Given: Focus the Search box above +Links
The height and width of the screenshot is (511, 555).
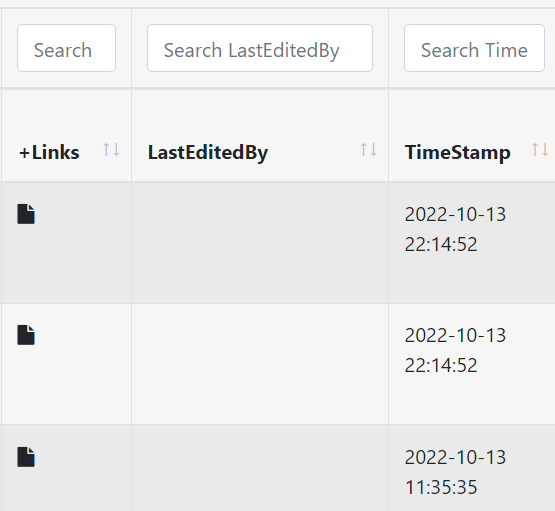Looking at the screenshot, I should 66,48.
